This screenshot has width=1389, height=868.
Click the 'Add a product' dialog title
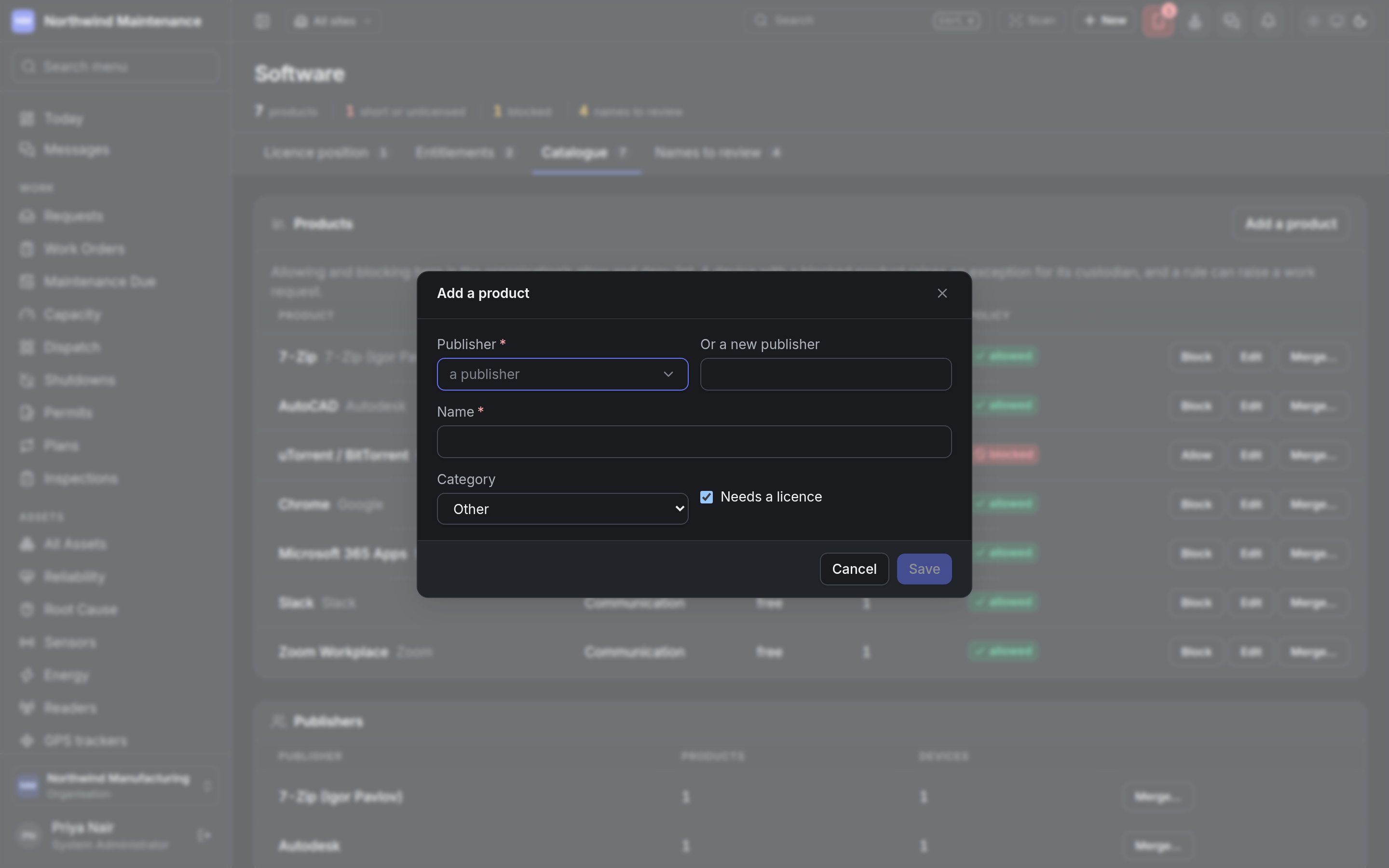click(483, 293)
